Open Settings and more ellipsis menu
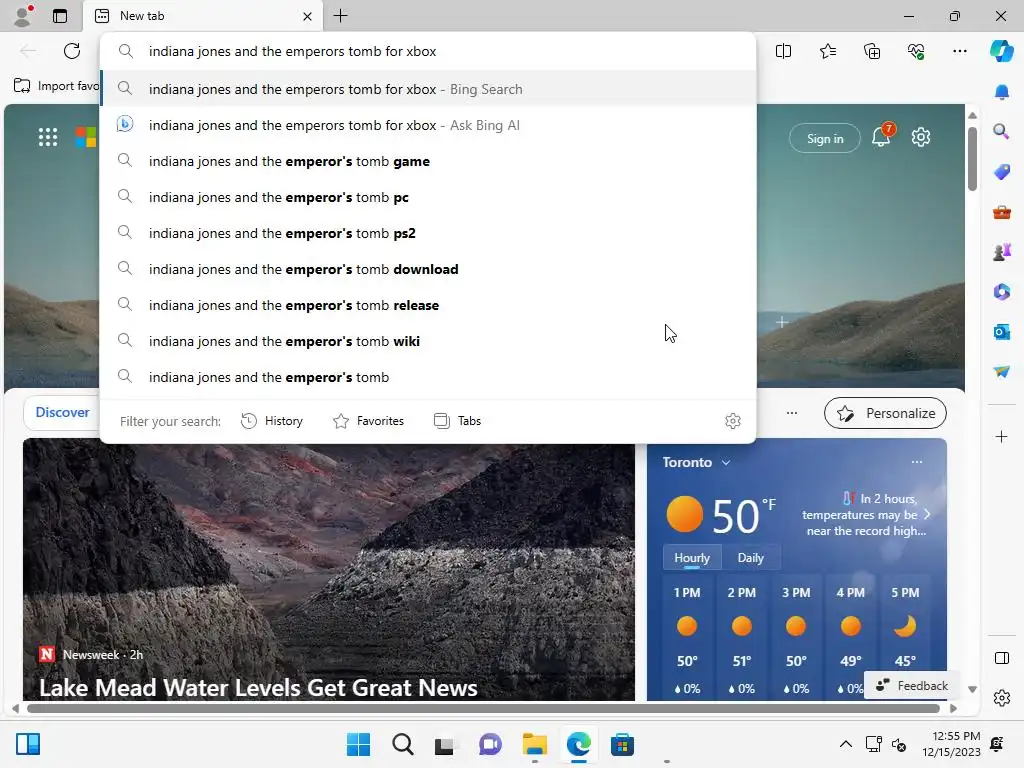Screen dimensions: 1024x768 pyautogui.click(x=959, y=51)
